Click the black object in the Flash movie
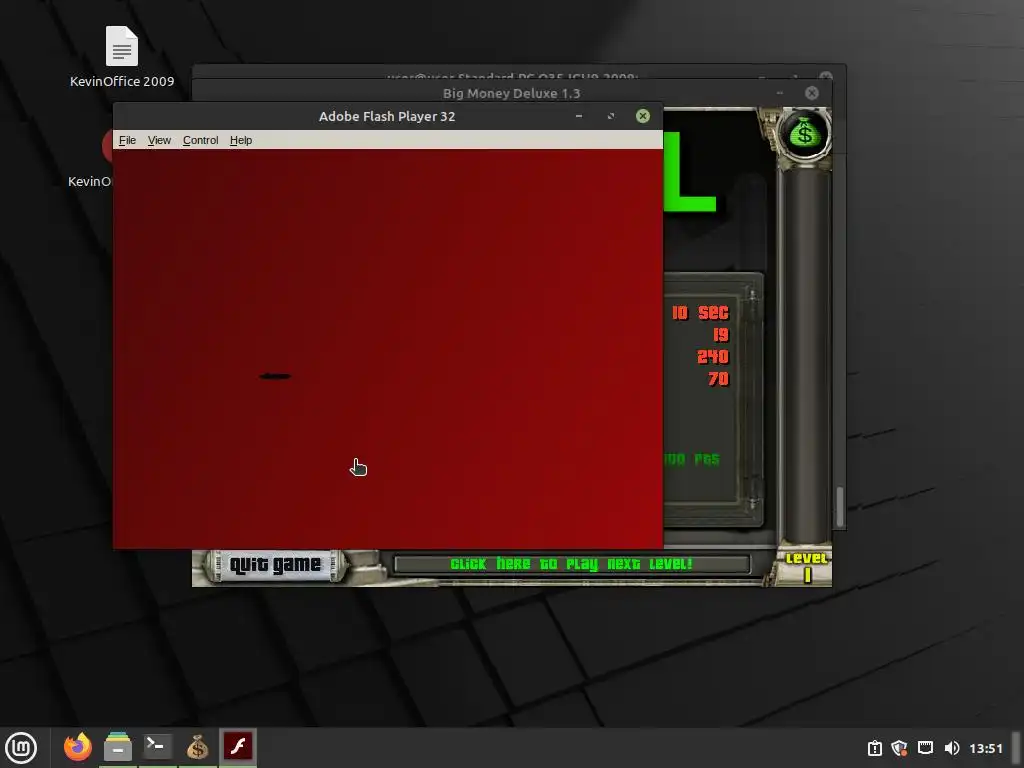Screen dimensions: 1024x768 [x=275, y=376]
